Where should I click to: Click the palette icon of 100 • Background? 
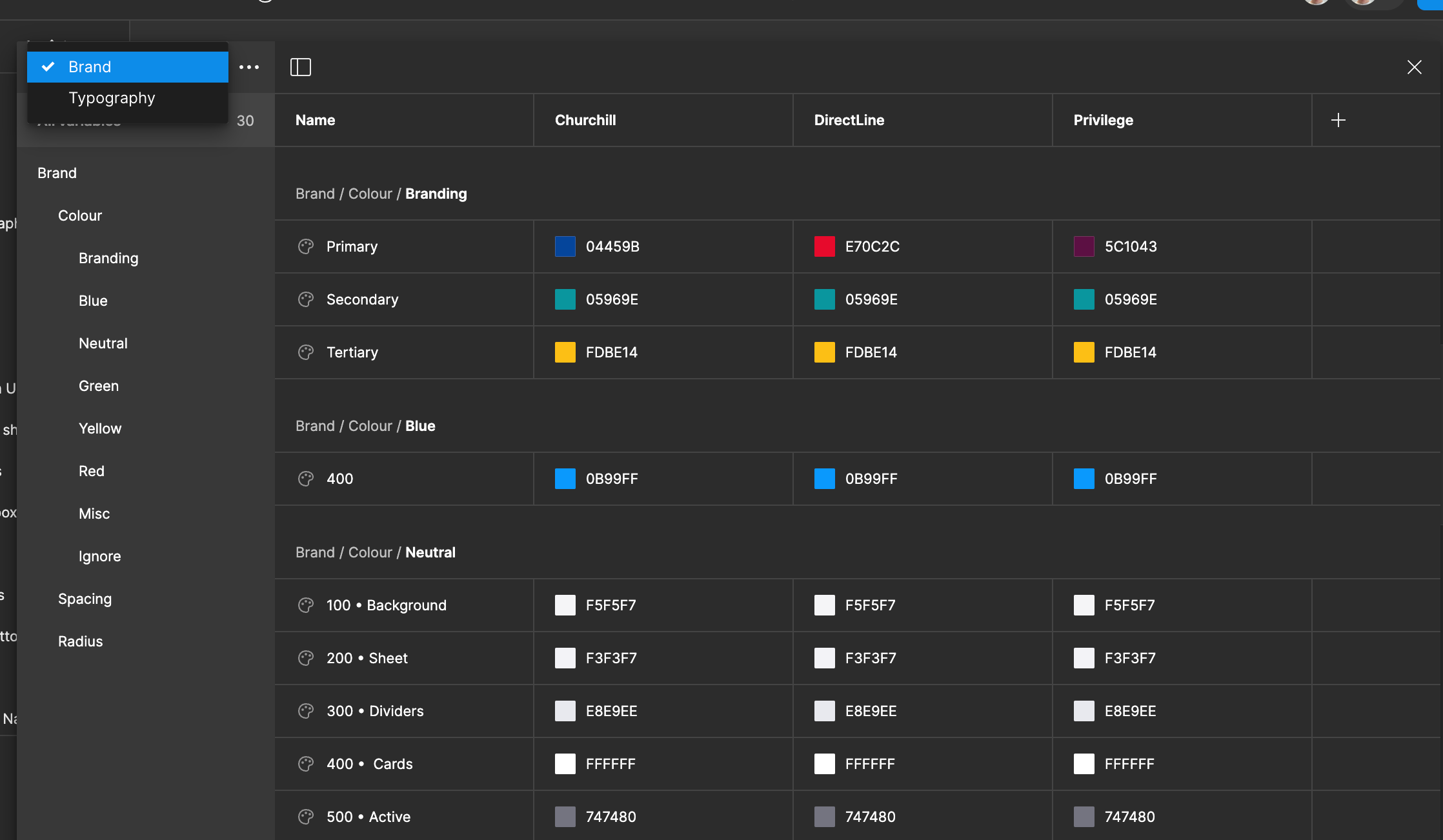(306, 605)
